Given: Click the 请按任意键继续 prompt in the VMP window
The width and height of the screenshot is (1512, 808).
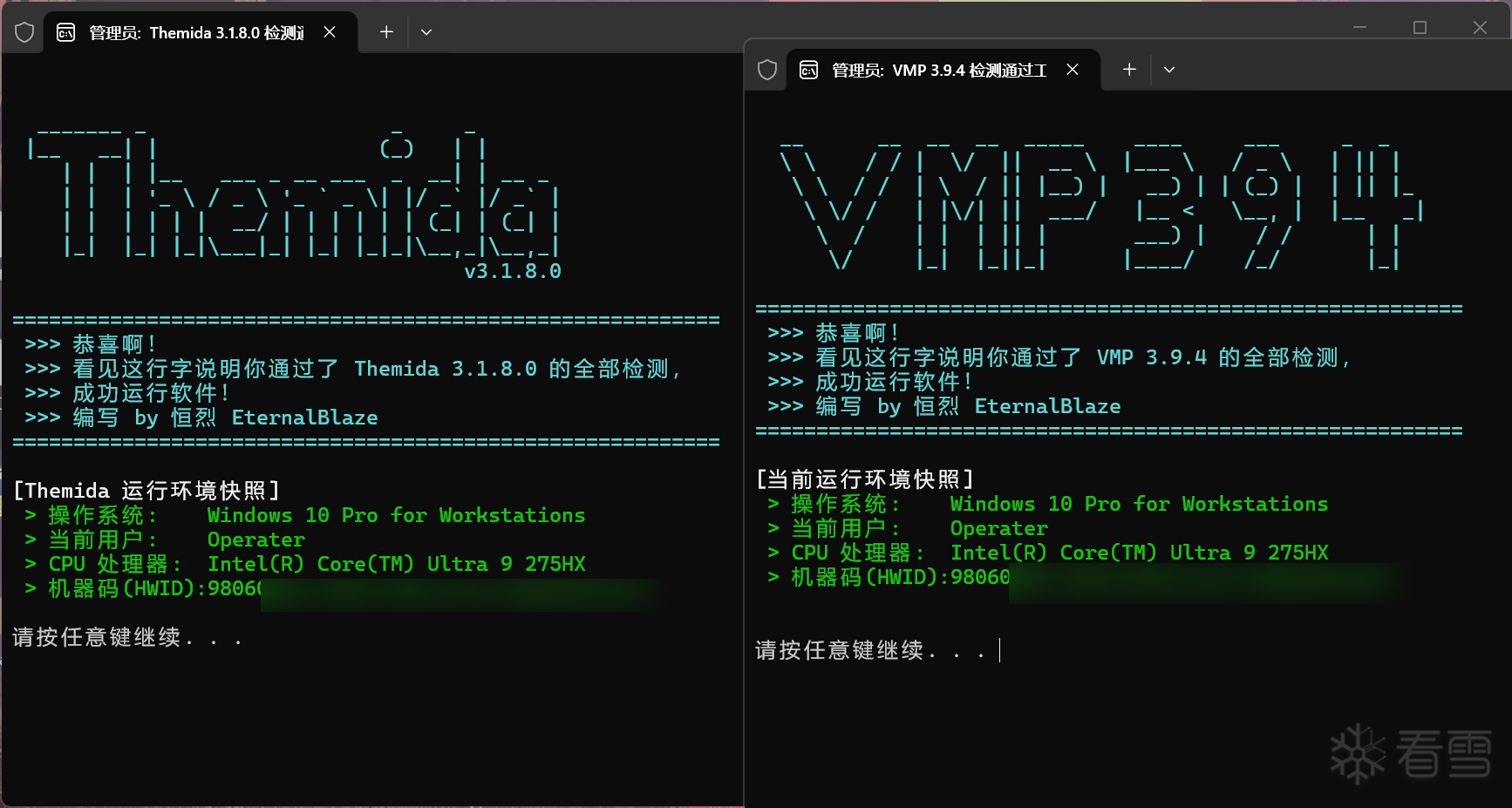Looking at the screenshot, I should [870, 650].
